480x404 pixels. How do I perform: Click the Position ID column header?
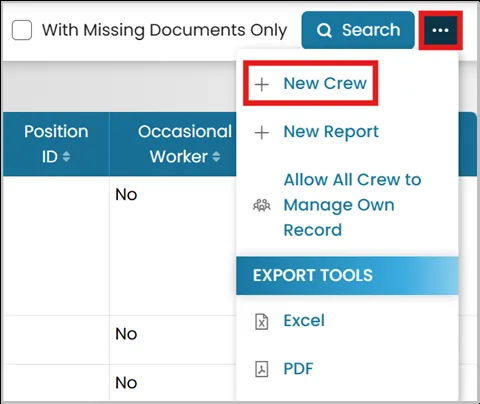(x=56, y=144)
